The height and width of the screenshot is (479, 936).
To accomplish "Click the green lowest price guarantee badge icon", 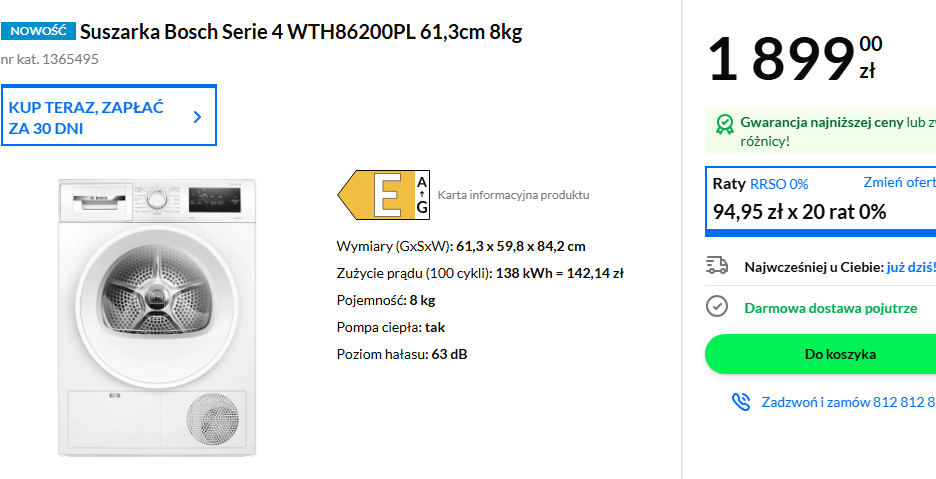I will click(724, 124).
